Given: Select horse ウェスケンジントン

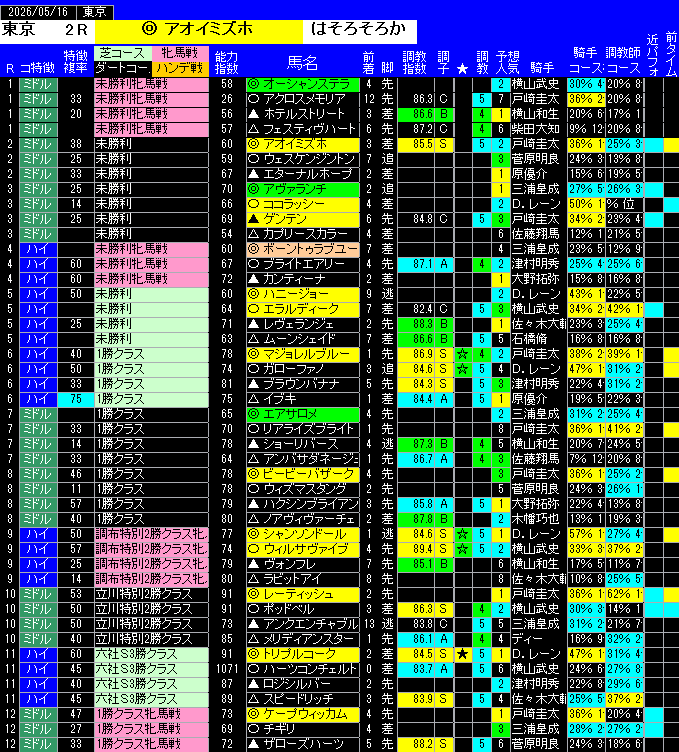Looking at the screenshot, I should [303, 159].
